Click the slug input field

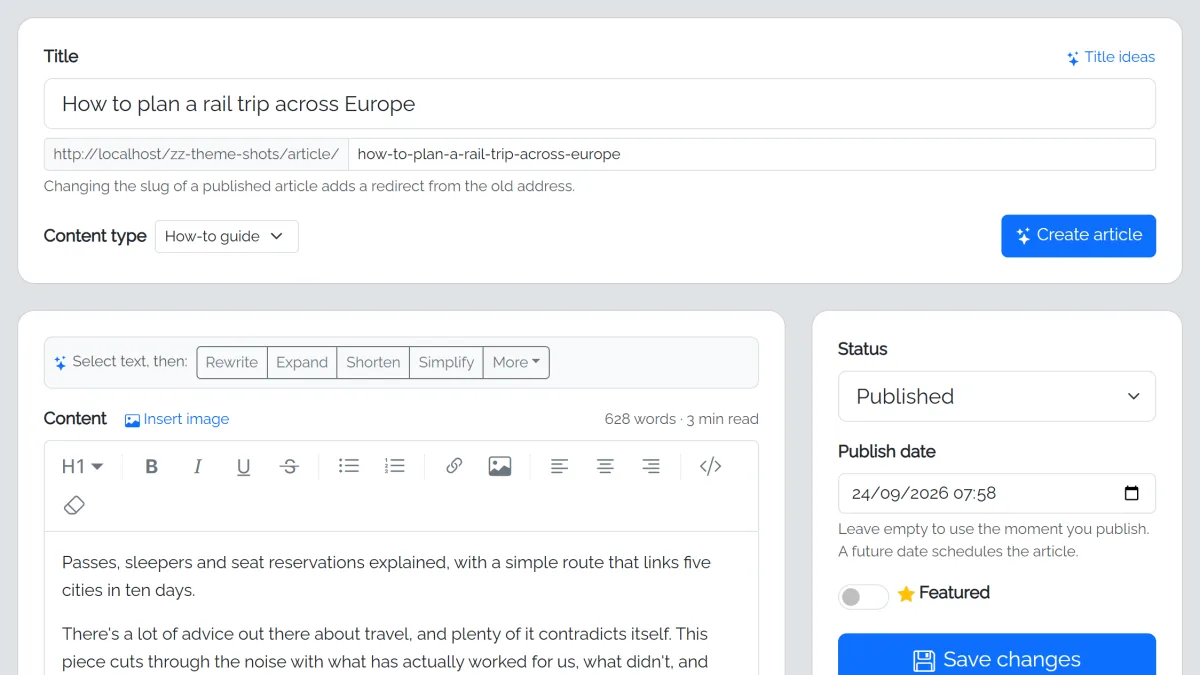tap(752, 154)
